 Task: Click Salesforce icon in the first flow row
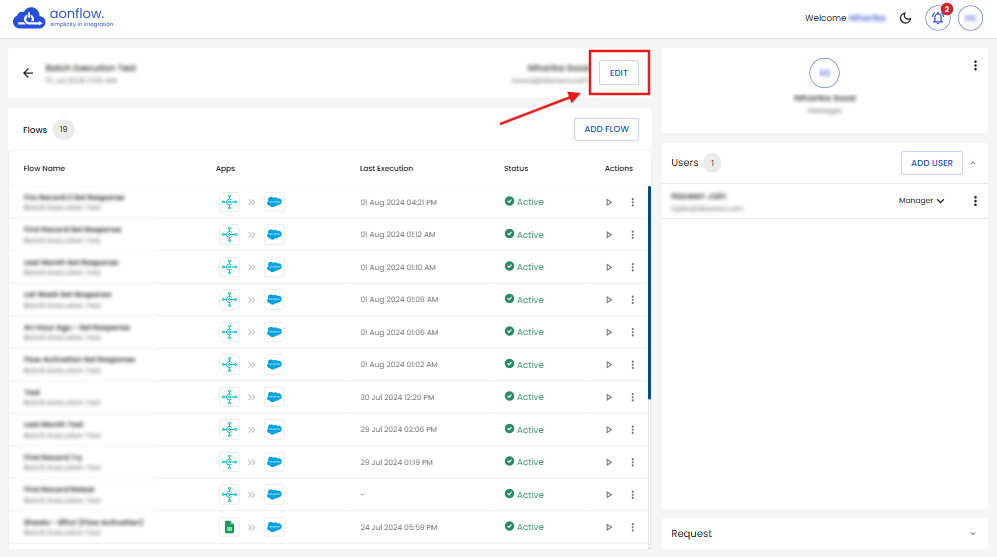(x=274, y=202)
